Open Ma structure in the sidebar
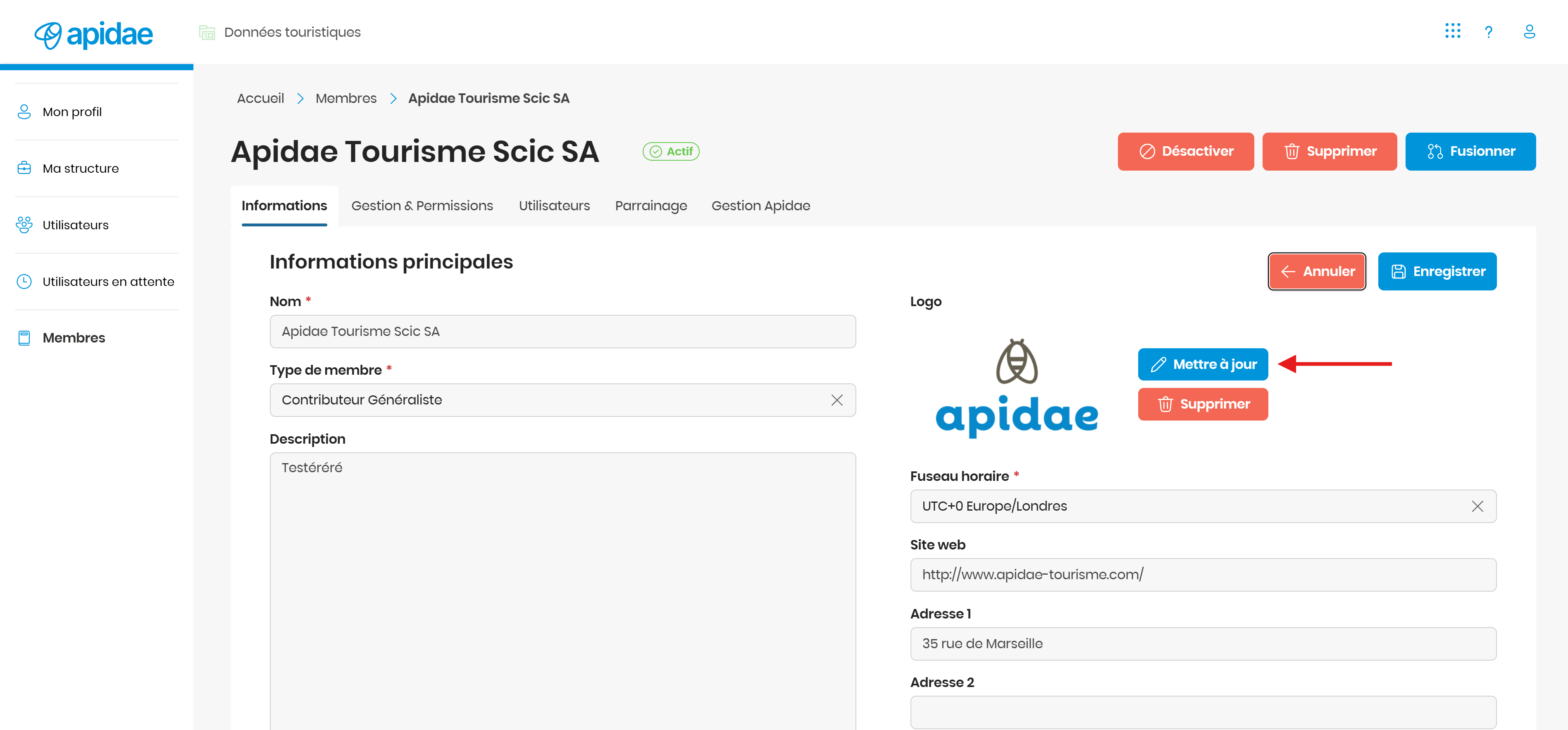1568x730 pixels. coord(96,169)
